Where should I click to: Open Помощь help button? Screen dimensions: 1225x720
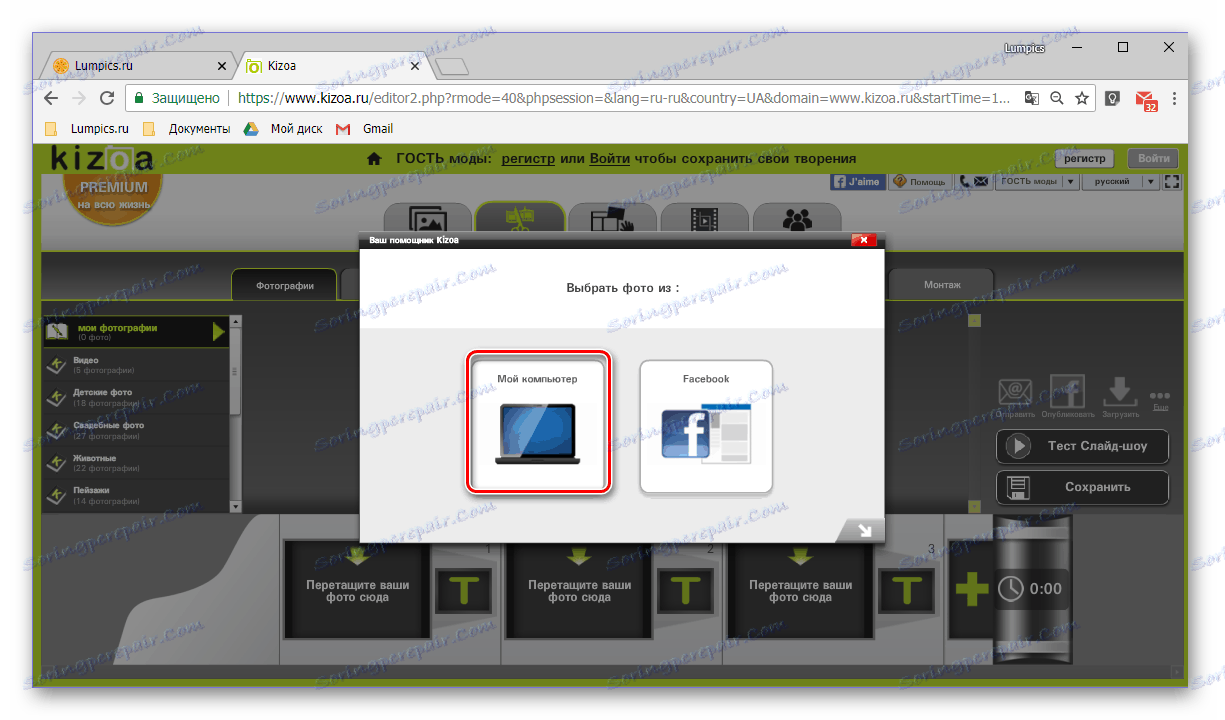(x=921, y=182)
